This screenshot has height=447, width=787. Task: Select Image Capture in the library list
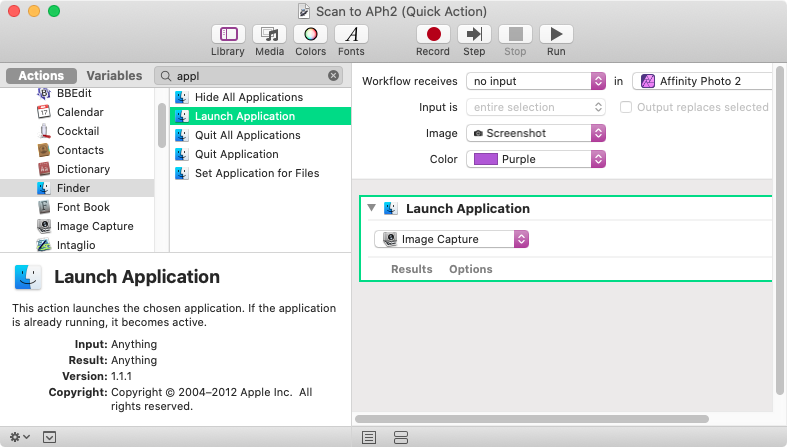click(77, 226)
